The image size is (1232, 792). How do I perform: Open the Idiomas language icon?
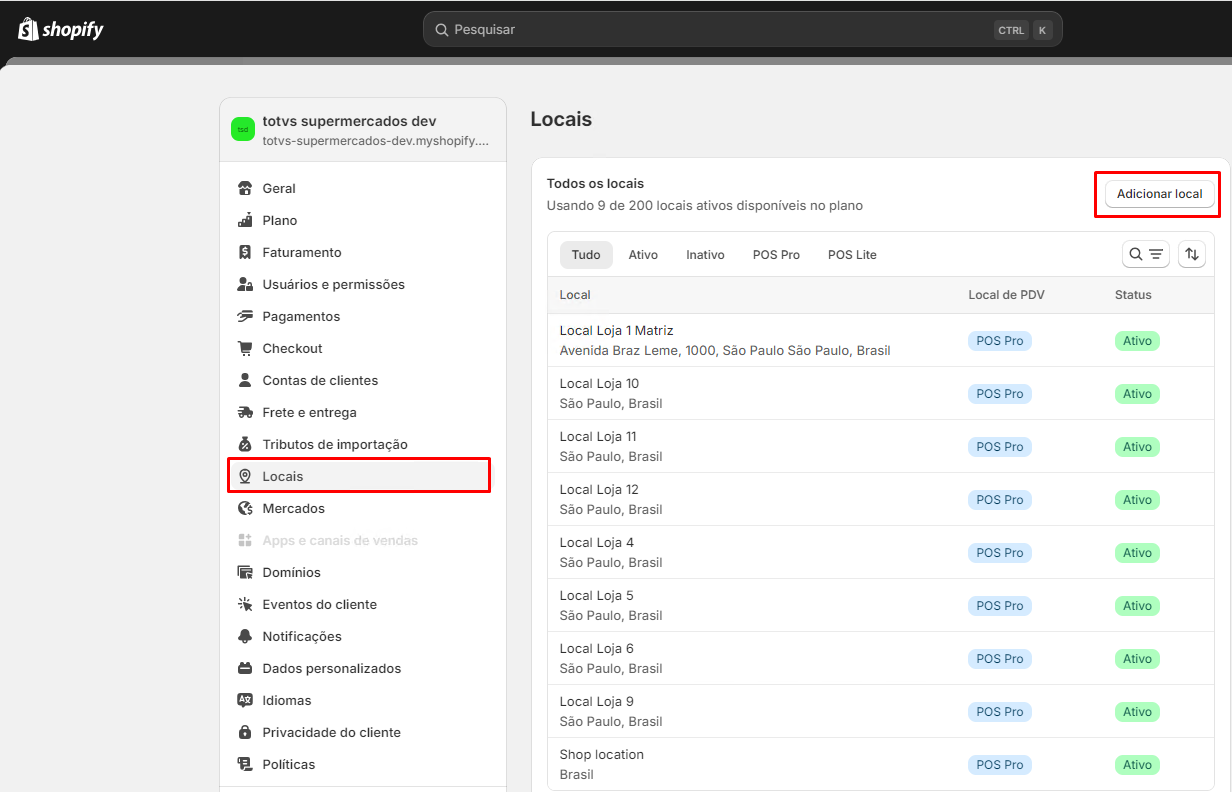pyautogui.click(x=245, y=700)
